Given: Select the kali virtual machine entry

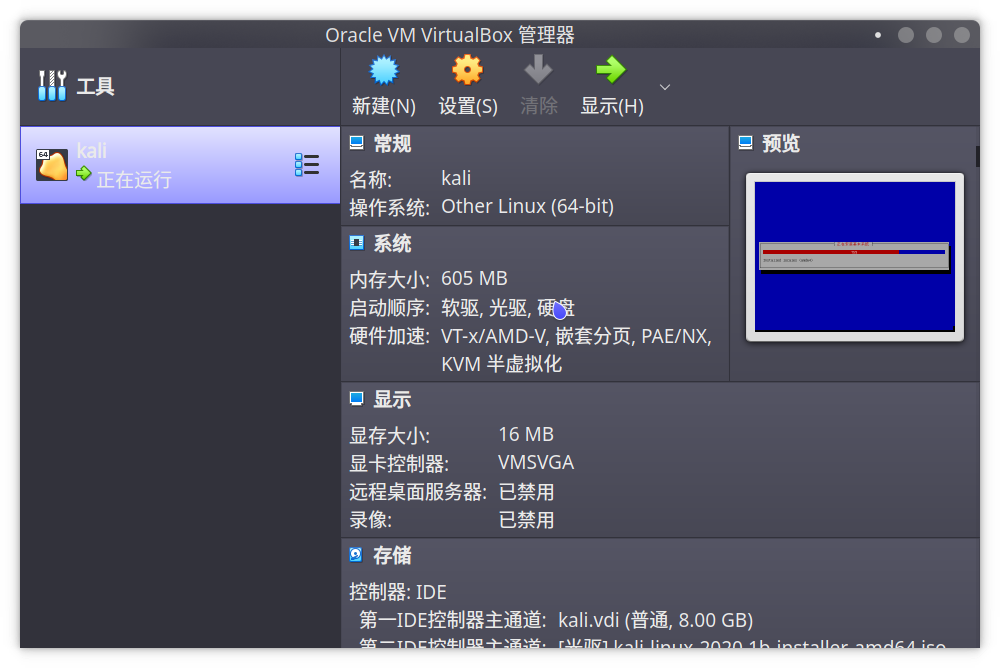Looking at the screenshot, I should click(x=180, y=165).
